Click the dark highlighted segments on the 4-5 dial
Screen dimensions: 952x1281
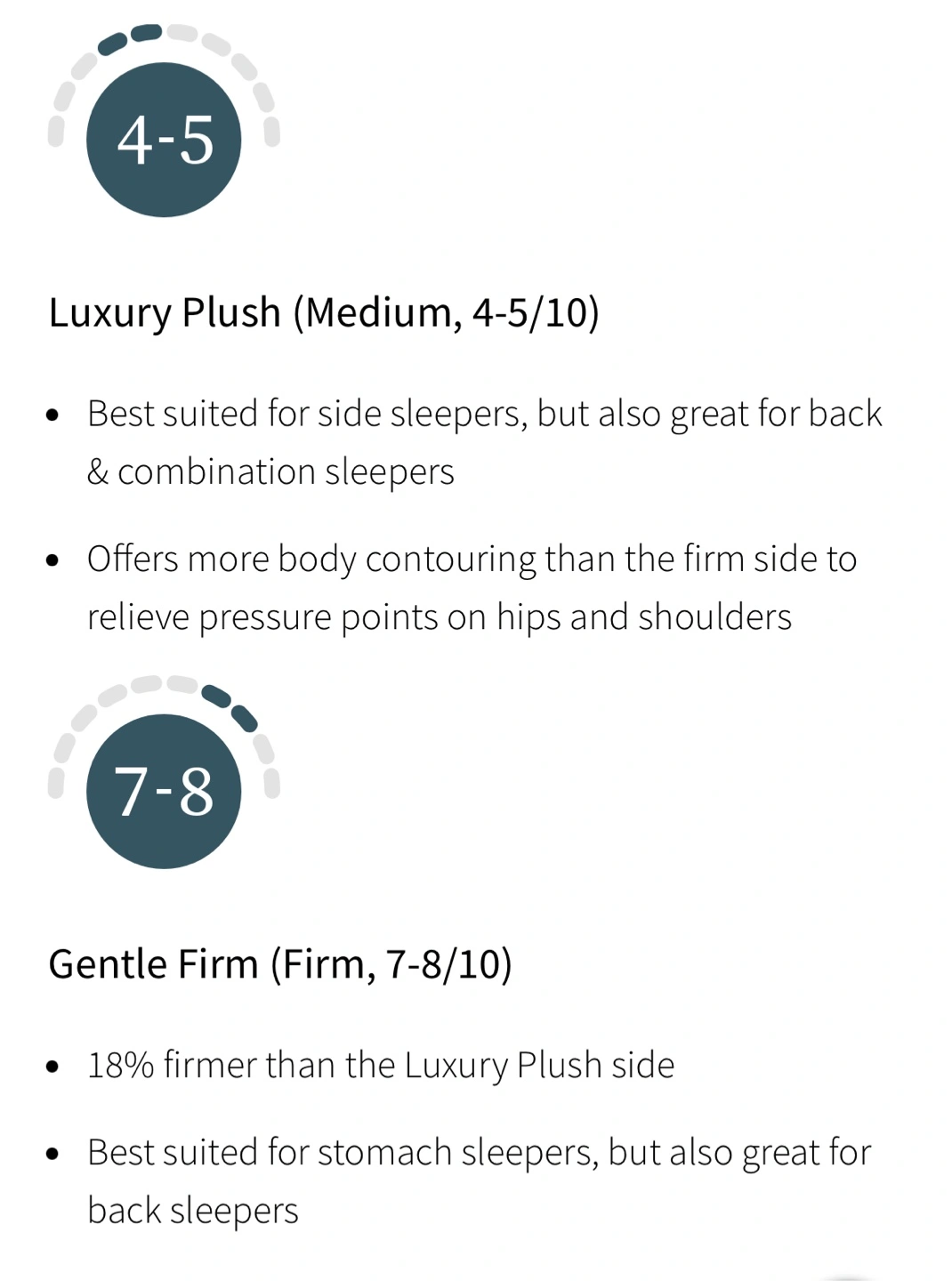pos(130,37)
